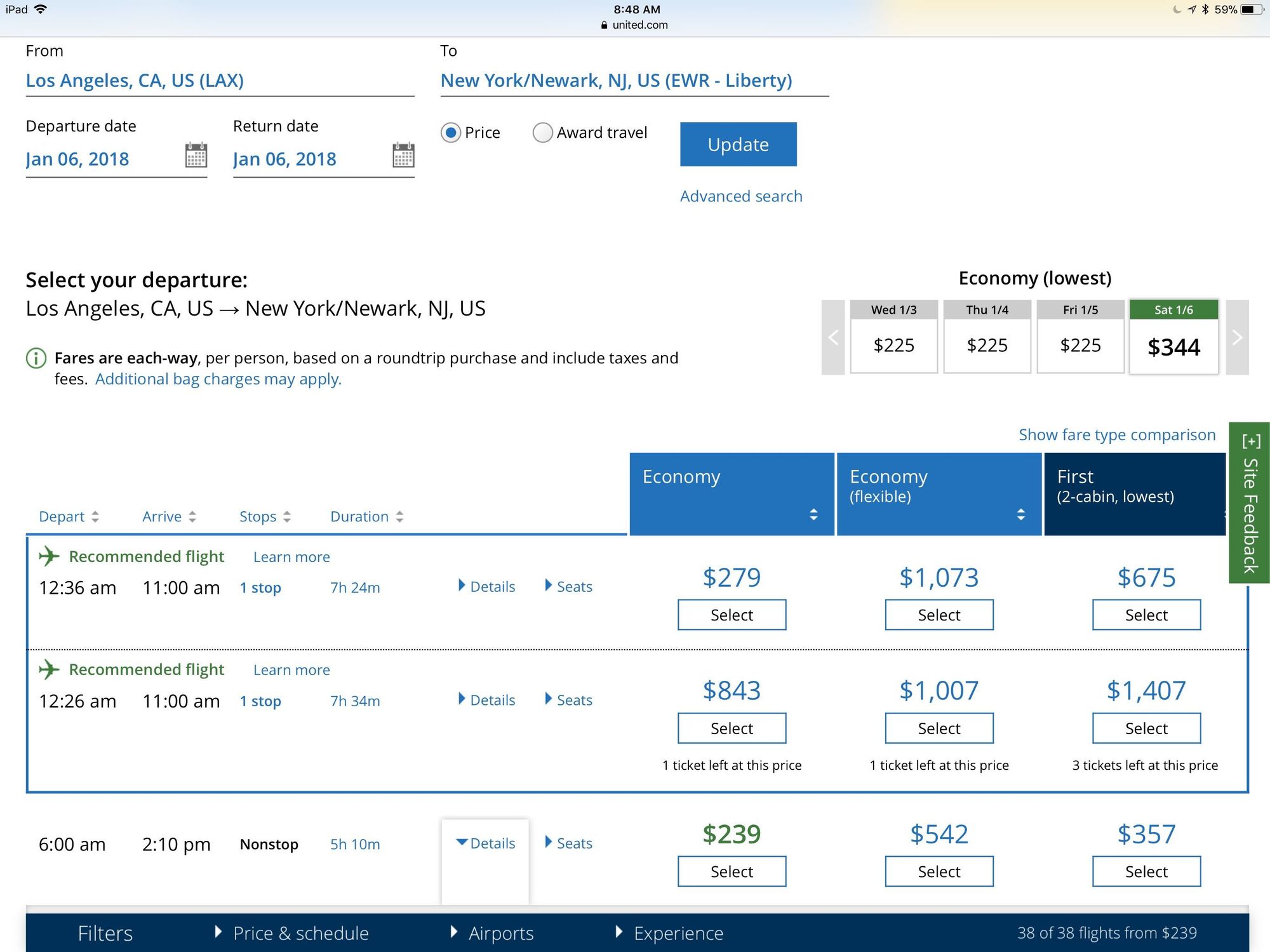The width and height of the screenshot is (1270, 952).
Task: Open the green Site Feedback tab
Action: pyautogui.click(x=1249, y=502)
